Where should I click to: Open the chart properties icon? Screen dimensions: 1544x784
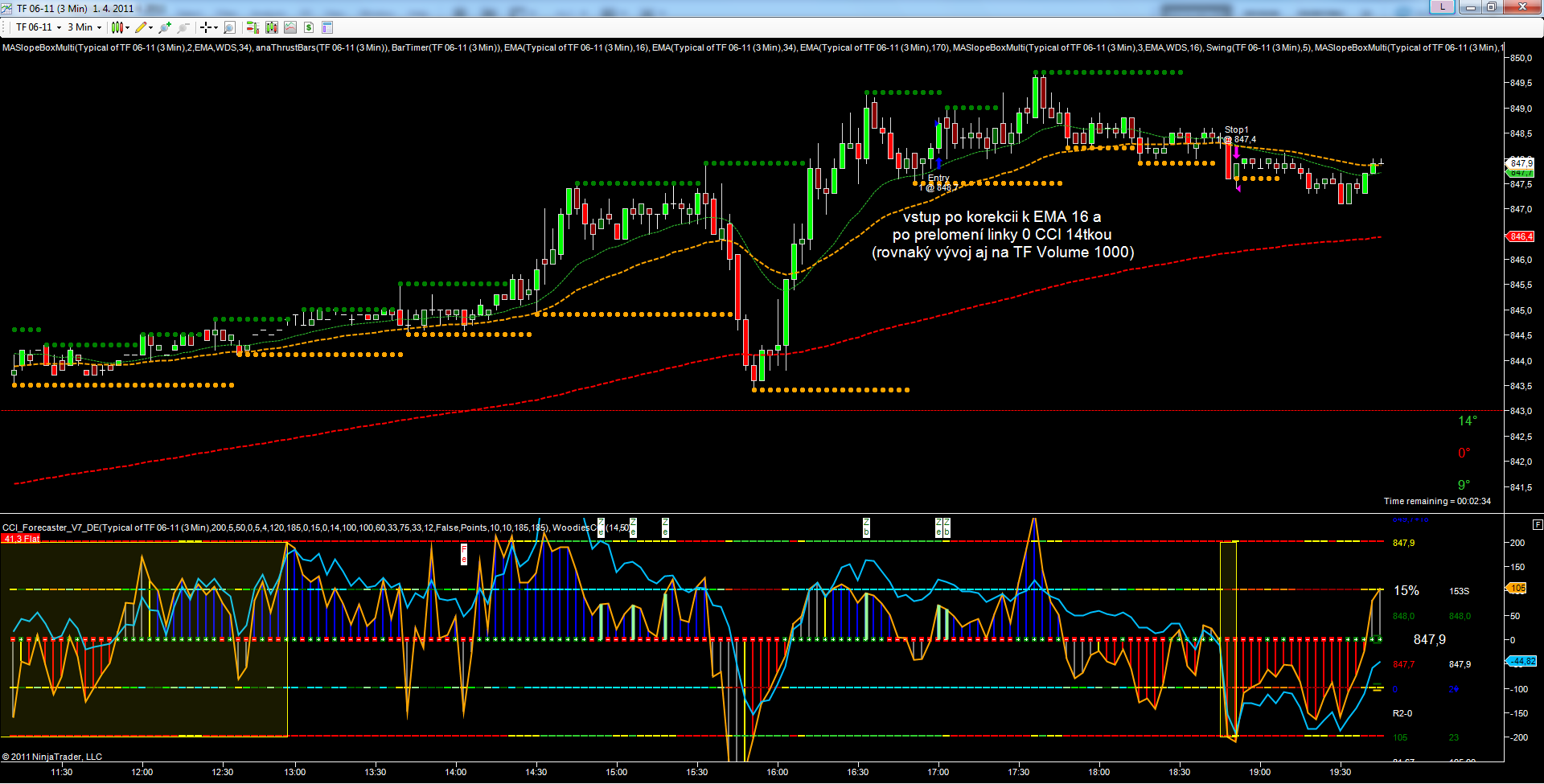point(327,27)
